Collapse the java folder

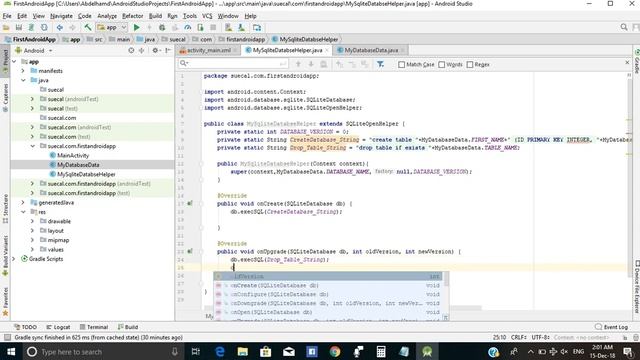23,80
